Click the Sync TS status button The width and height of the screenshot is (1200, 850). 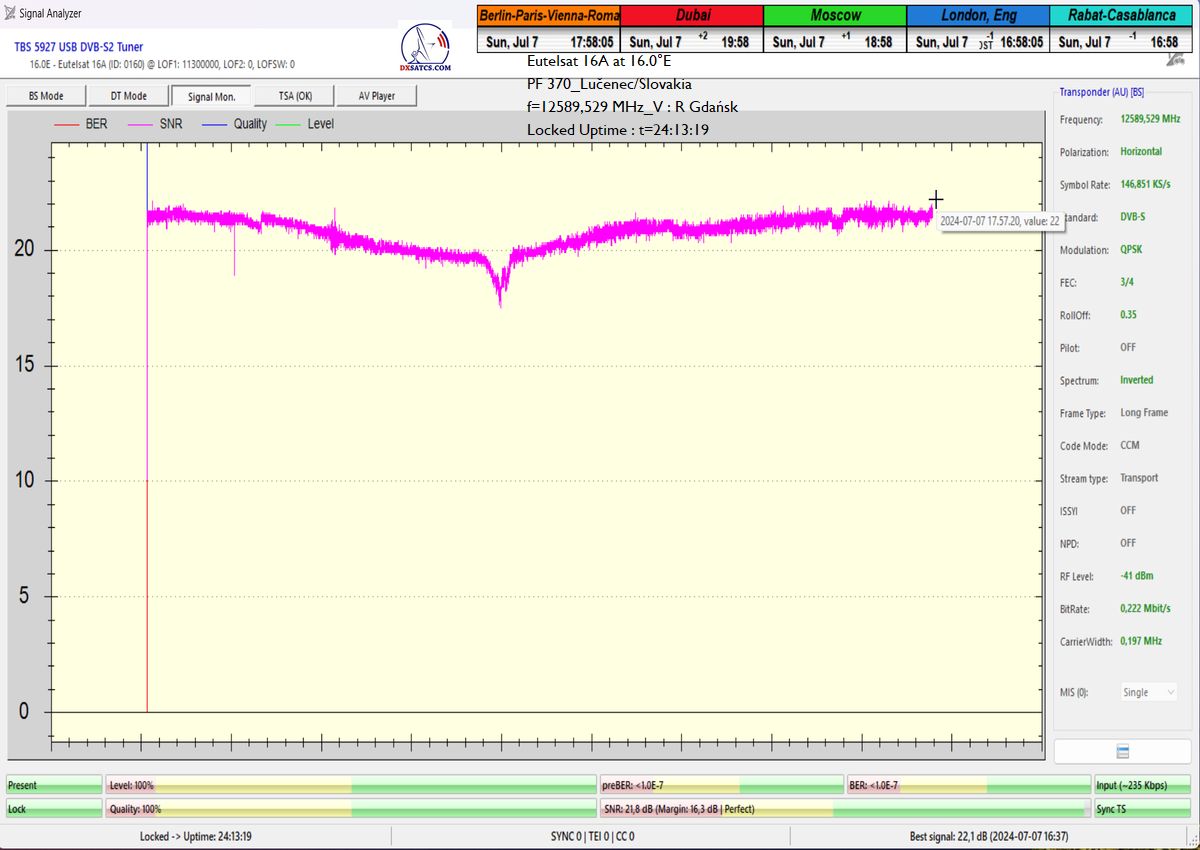pos(1142,809)
